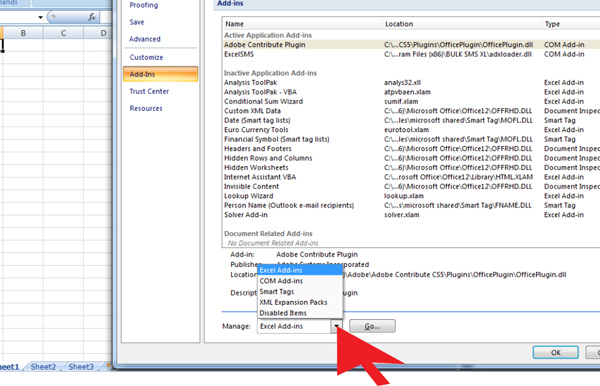Choose COM Add-ins in dropdown list
Viewport: 600px width, 386px height.
(300, 281)
